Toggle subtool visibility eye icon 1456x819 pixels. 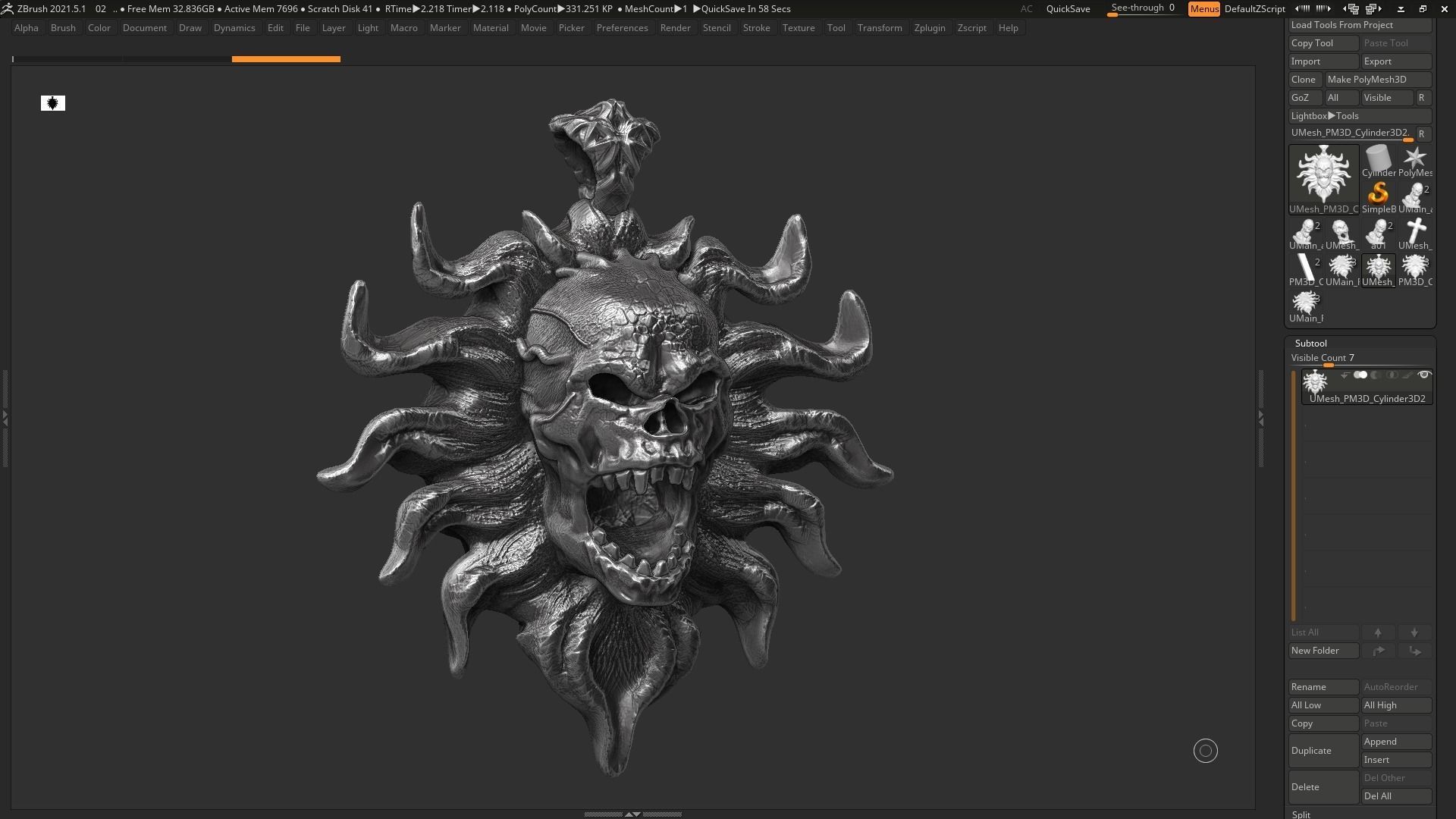1424,375
